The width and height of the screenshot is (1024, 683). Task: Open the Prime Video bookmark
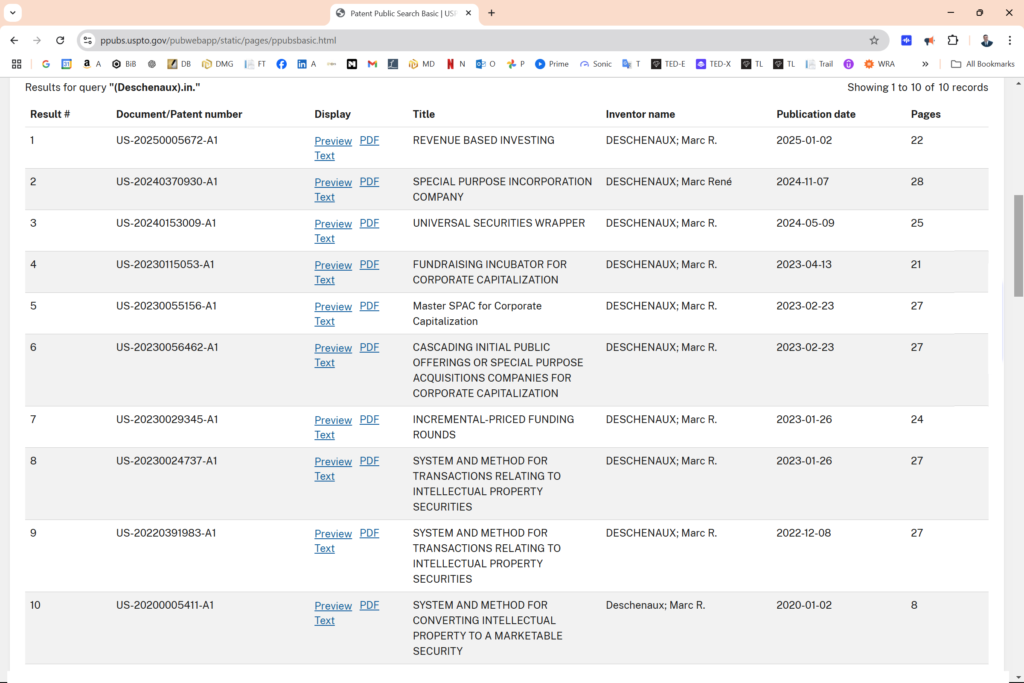tap(552, 64)
